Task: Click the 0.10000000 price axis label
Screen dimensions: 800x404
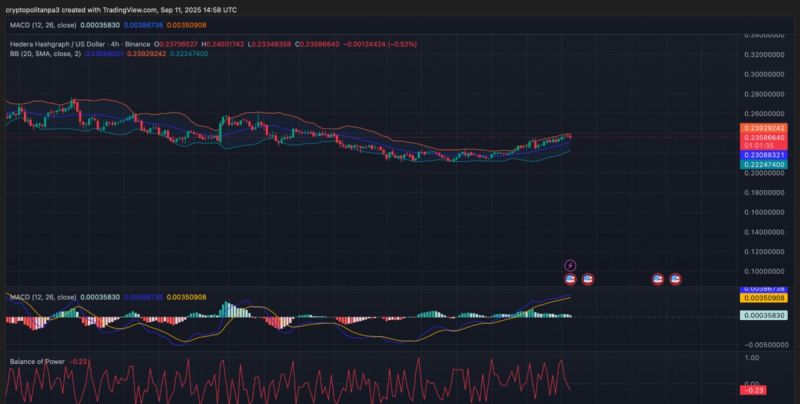Action: point(764,271)
